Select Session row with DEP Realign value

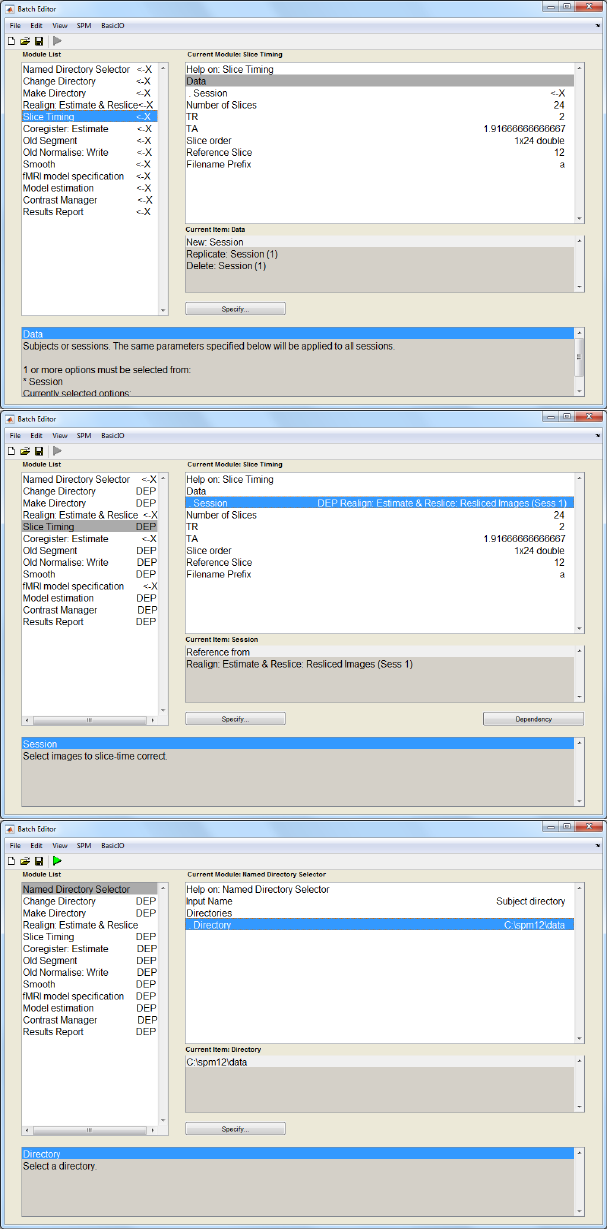coord(379,503)
